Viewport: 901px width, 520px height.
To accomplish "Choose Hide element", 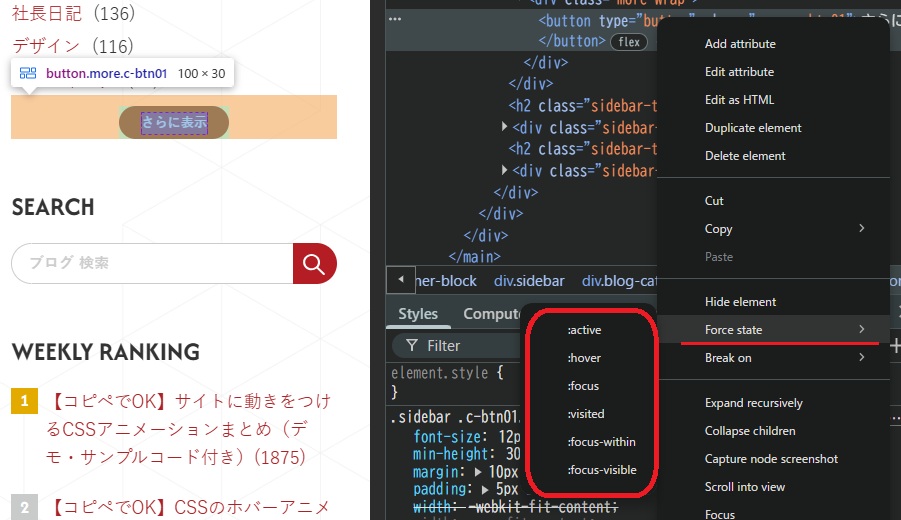I will click(x=741, y=302).
